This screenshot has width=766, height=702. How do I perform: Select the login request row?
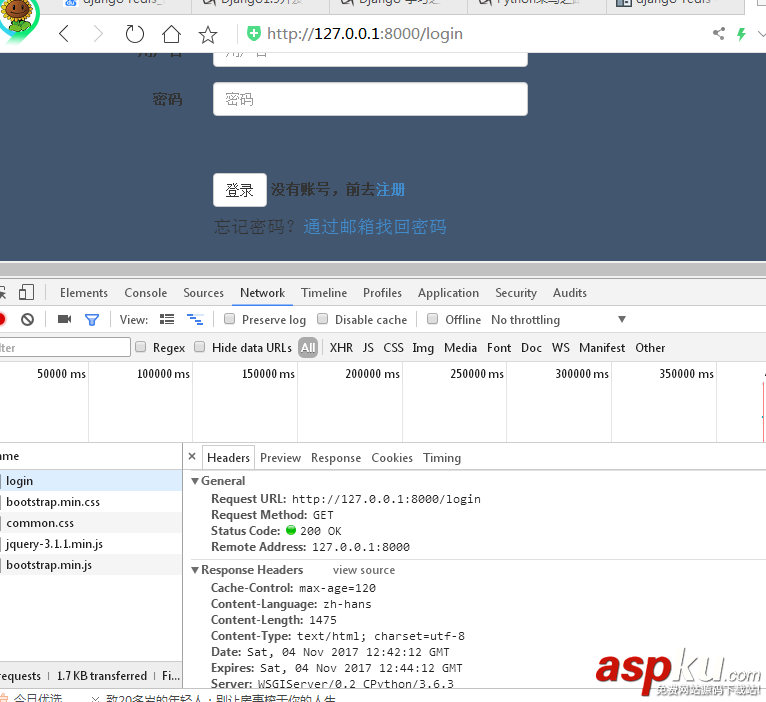[x=91, y=481]
